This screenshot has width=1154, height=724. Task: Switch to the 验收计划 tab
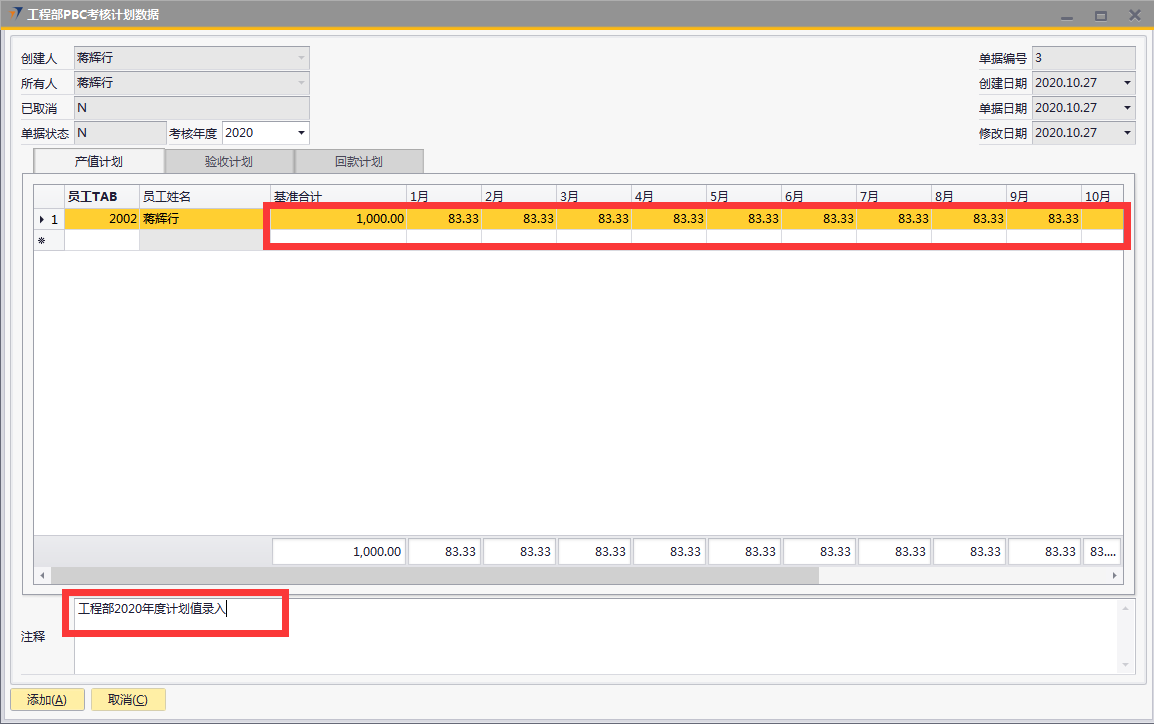point(229,162)
